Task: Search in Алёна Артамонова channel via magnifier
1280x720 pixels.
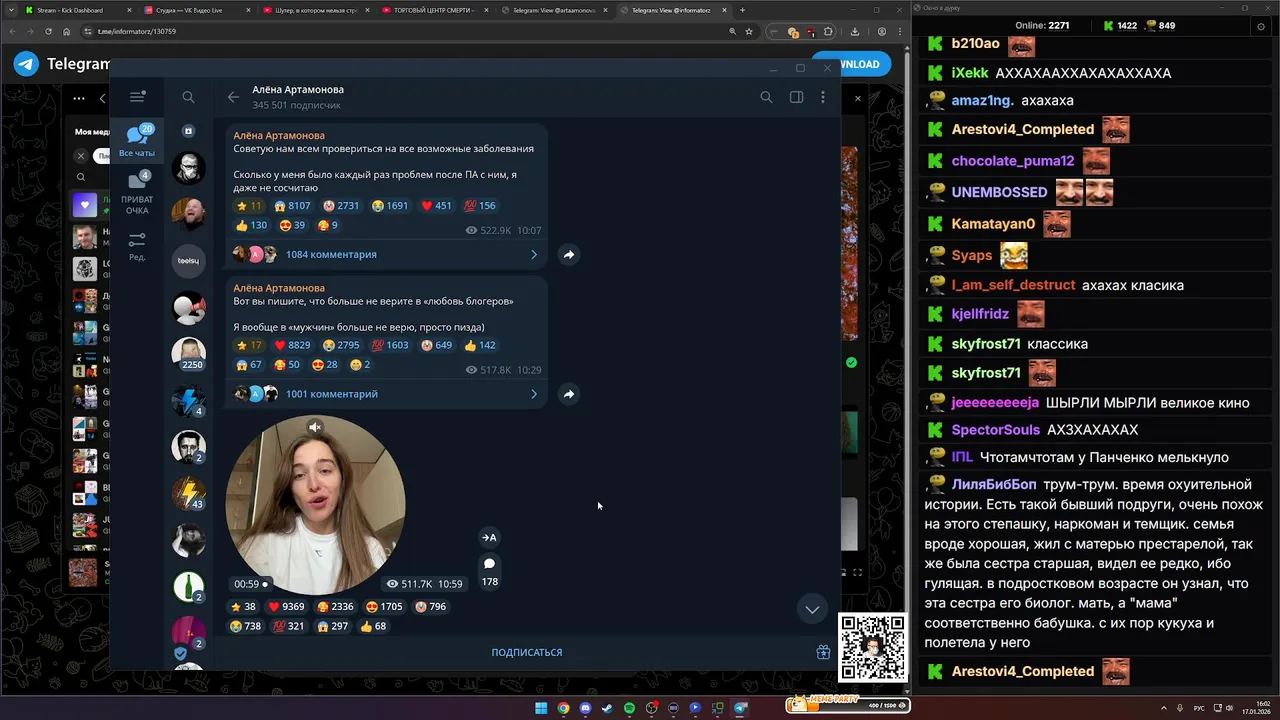Action: click(766, 97)
